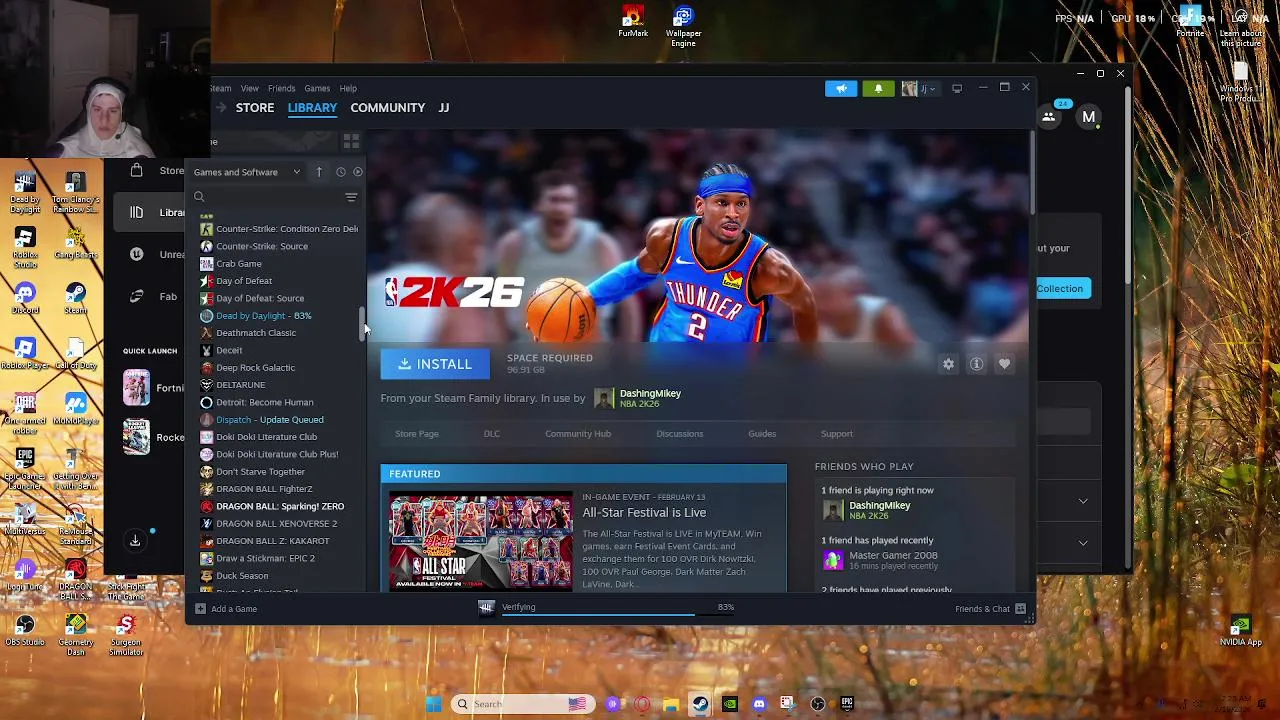
Task: Toggle the recent activity clock filter
Action: coord(340,172)
